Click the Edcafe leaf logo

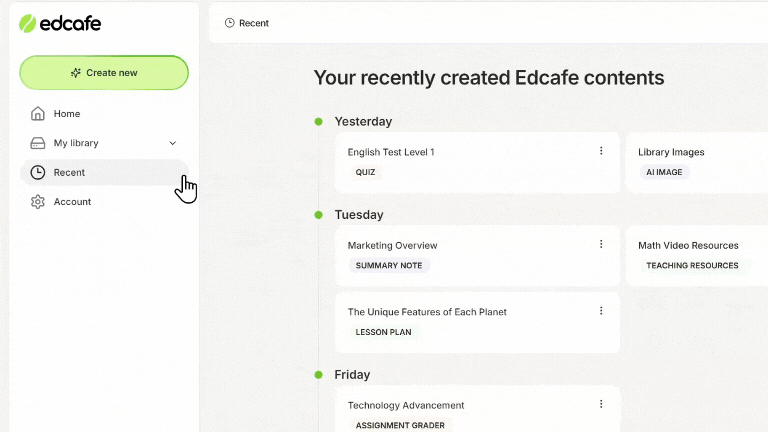[27, 24]
